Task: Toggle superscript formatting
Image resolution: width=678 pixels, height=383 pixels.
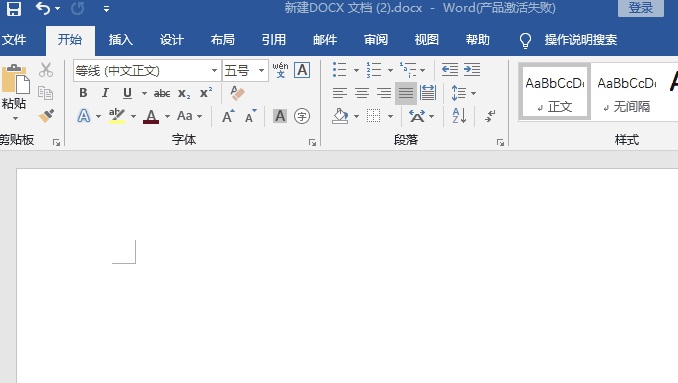Action: click(x=206, y=93)
